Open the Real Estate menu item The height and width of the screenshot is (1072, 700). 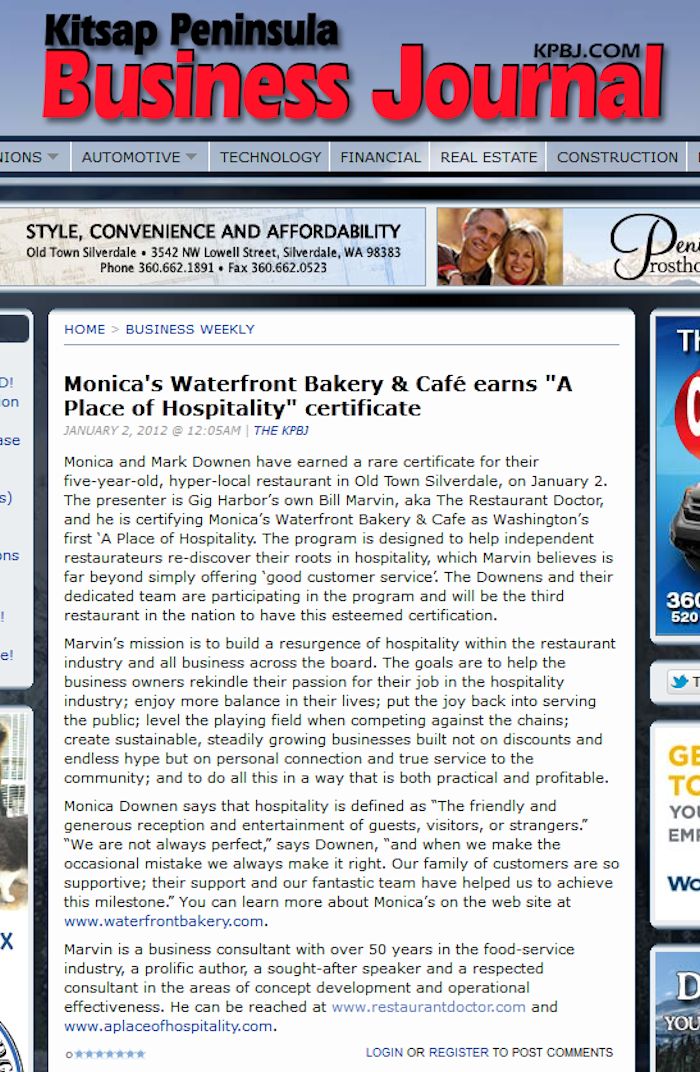488,157
